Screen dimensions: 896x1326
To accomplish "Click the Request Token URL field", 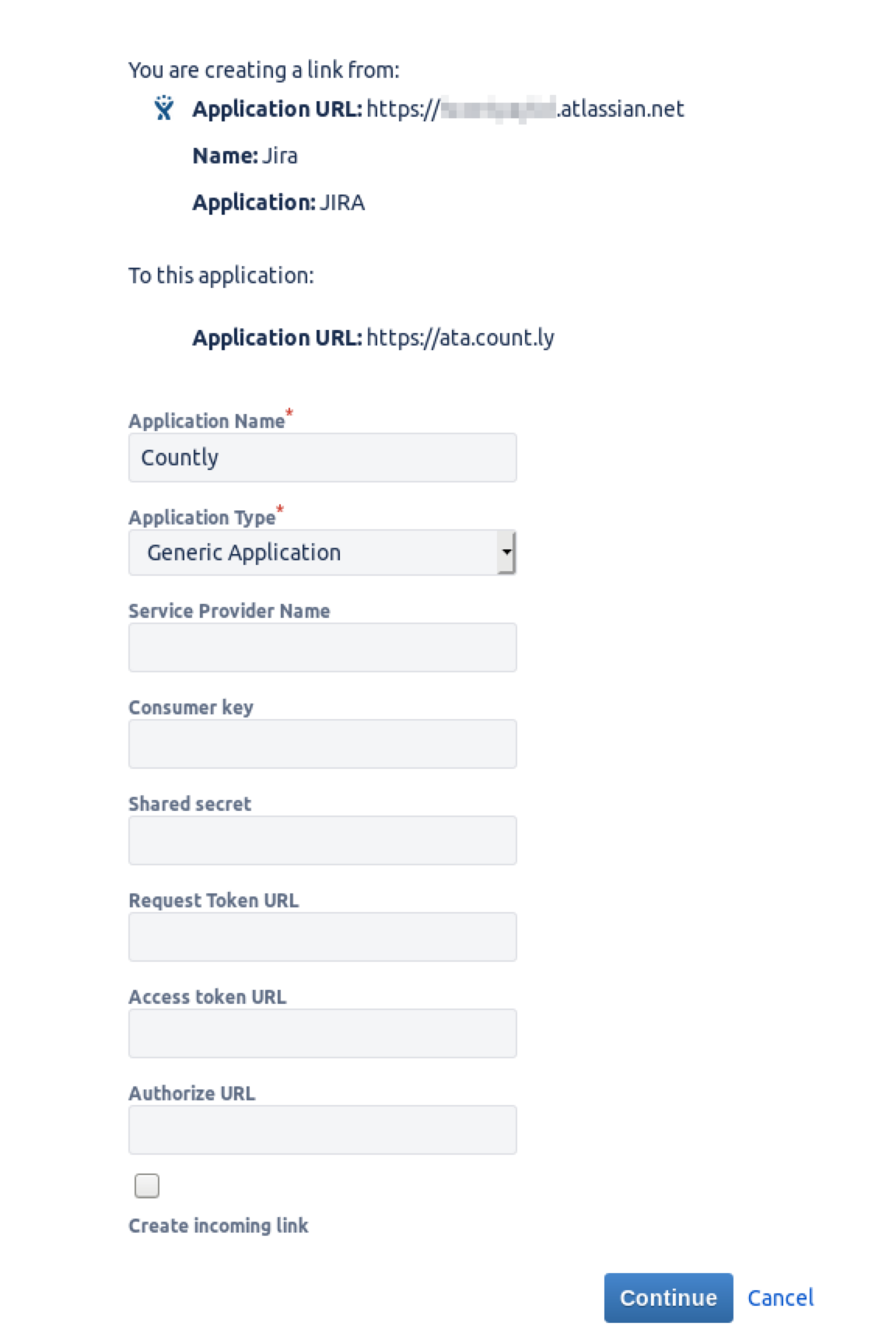I will tap(322, 936).
